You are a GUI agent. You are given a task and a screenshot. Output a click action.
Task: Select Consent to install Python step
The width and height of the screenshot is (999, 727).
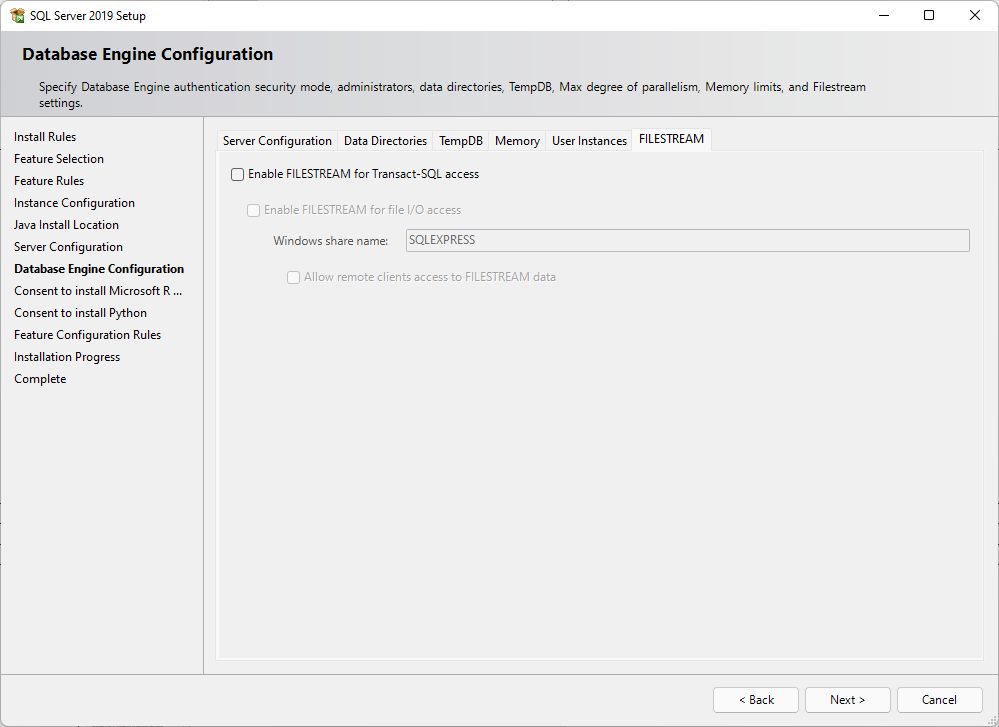click(x=80, y=313)
